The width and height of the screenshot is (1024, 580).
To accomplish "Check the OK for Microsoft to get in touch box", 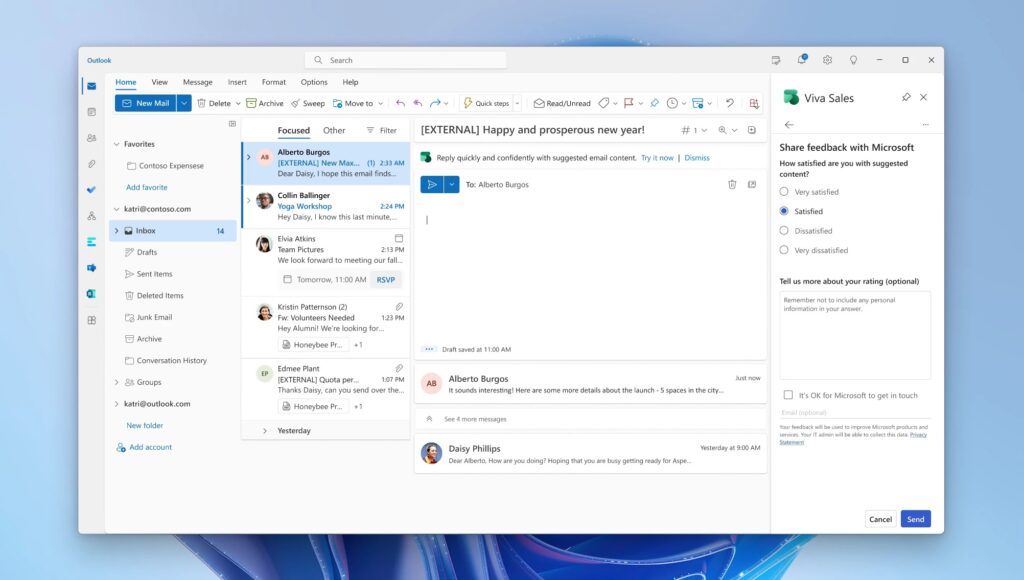I will pyautogui.click(x=788, y=395).
